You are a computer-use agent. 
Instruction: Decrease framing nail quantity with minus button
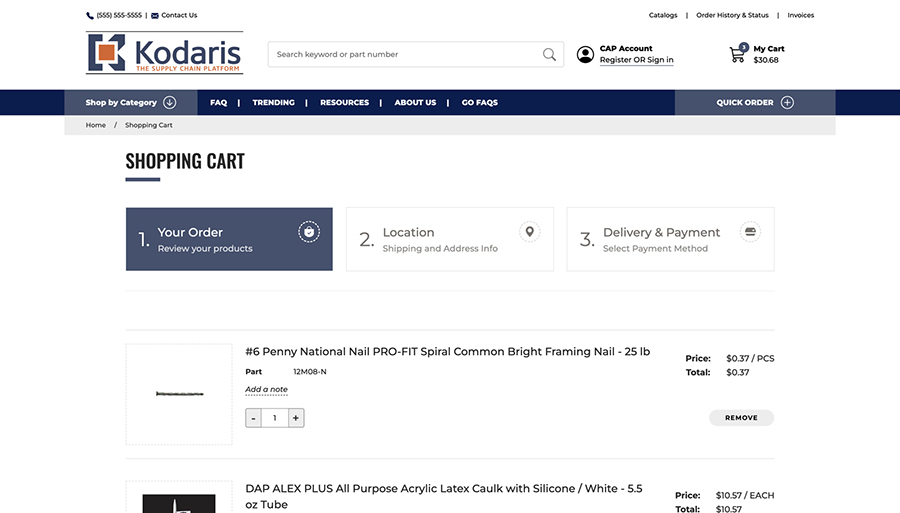[x=253, y=418]
